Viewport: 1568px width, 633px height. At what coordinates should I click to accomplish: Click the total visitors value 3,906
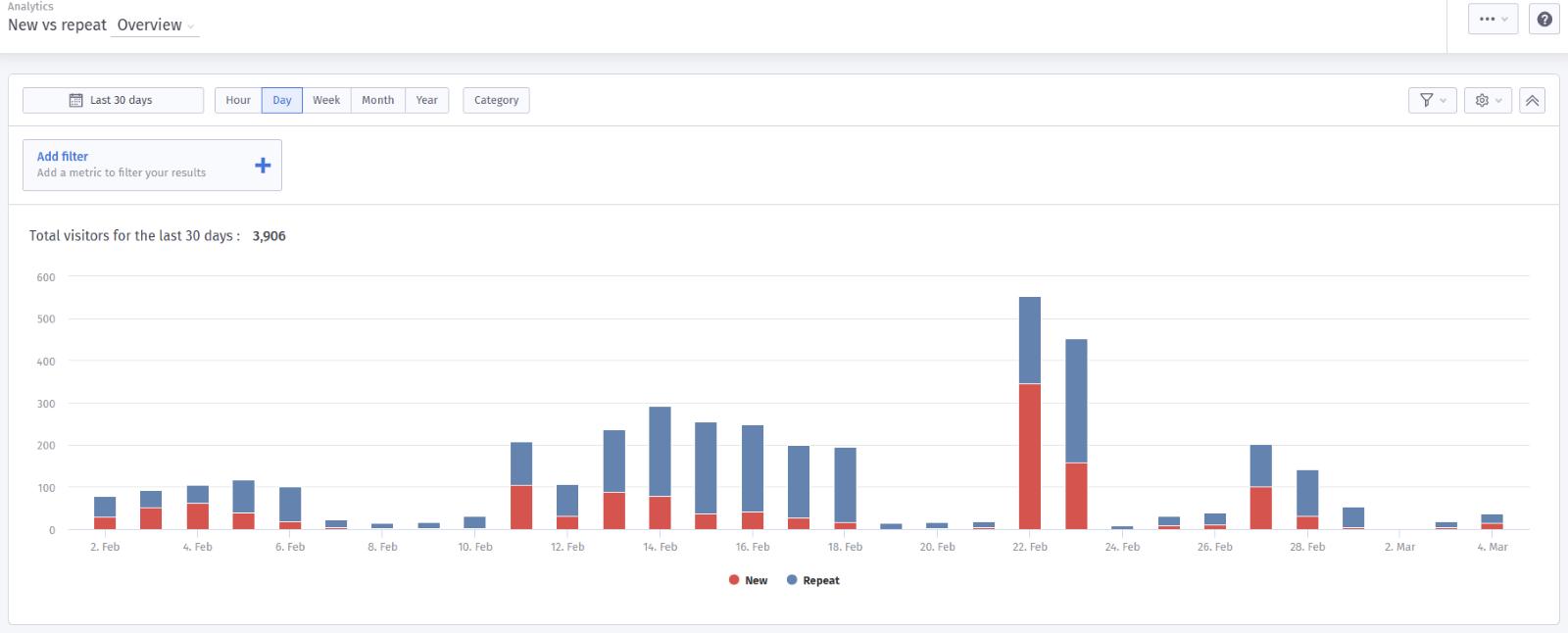269,236
